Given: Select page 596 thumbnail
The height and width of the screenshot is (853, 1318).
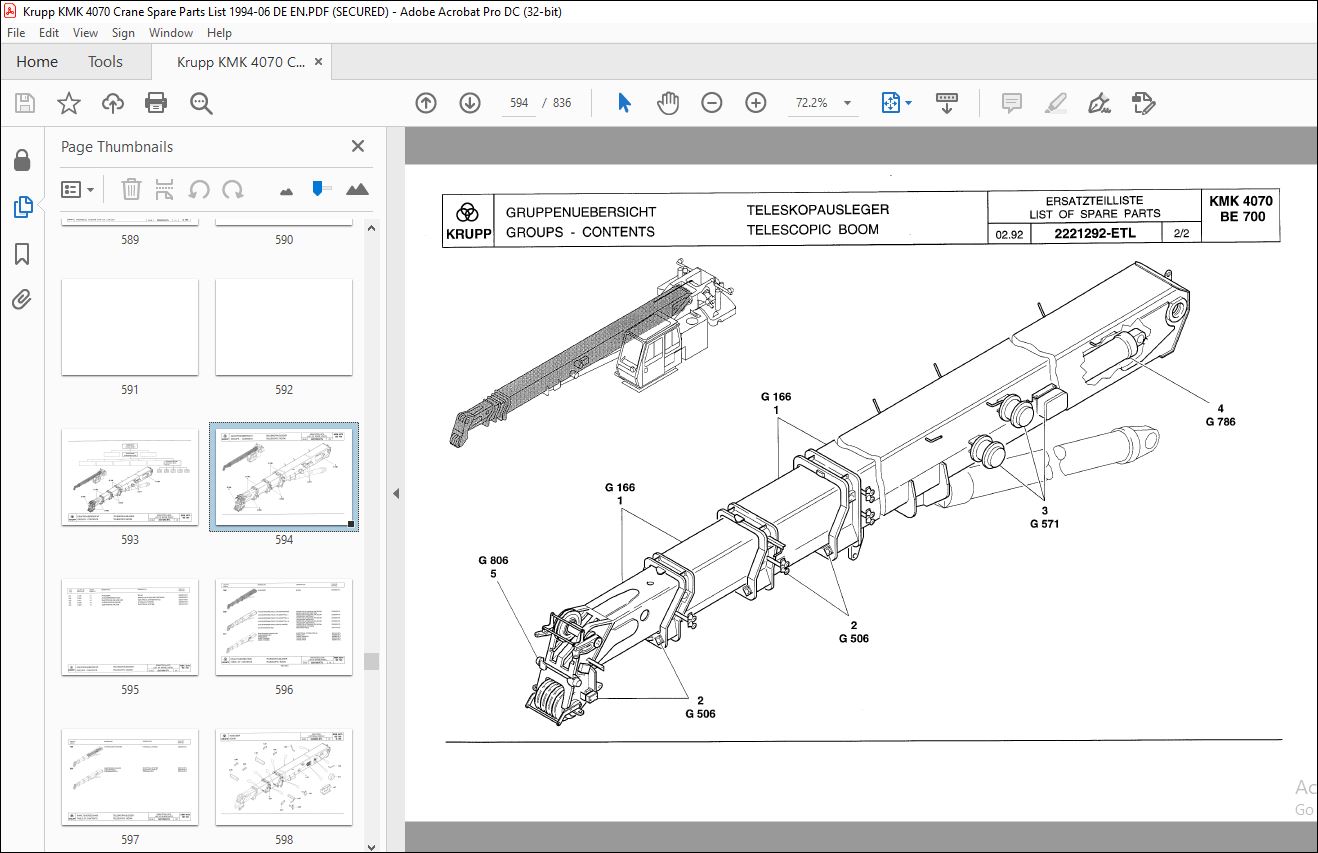Looking at the screenshot, I should click(284, 627).
